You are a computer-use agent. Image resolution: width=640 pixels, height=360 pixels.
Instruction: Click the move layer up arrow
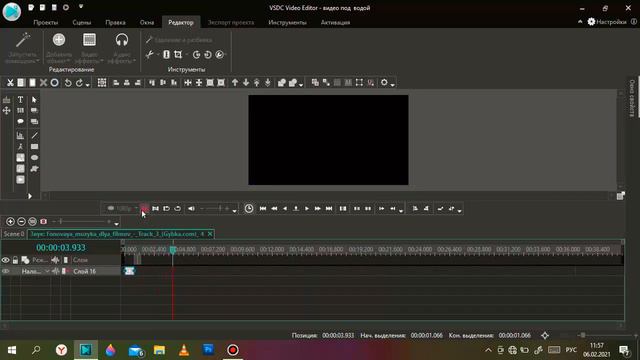pos(235,83)
